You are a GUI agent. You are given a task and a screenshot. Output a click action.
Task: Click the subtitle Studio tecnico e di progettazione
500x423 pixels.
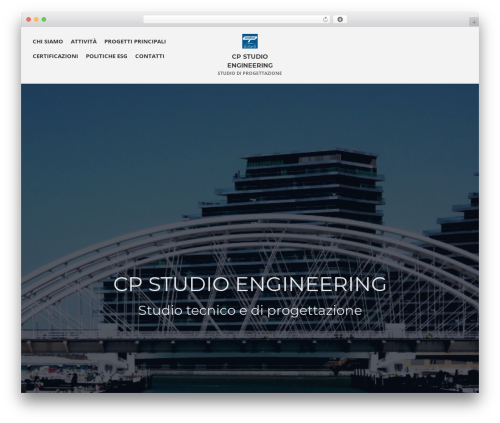pyautogui.click(x=250, y=311)
